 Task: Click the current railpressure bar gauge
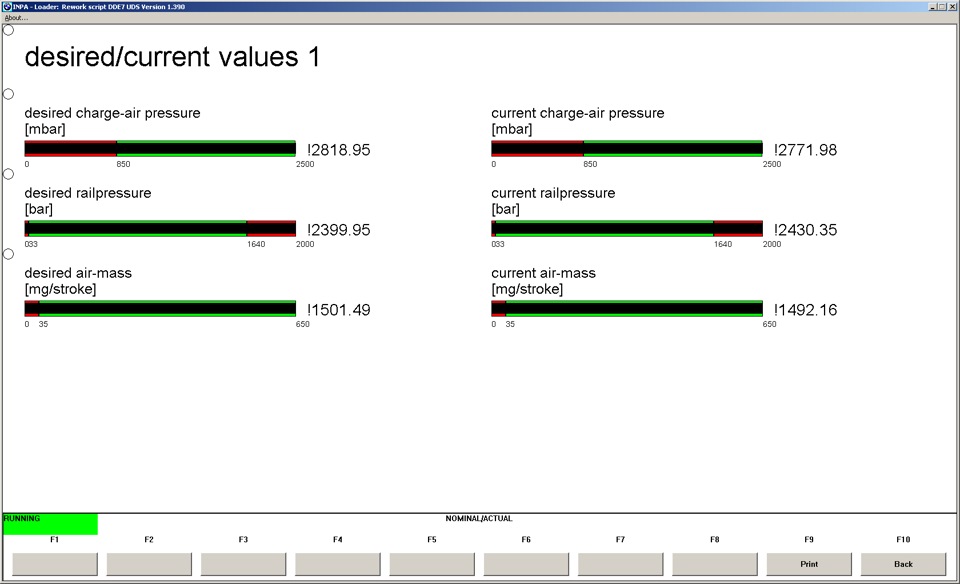point(627,229)
